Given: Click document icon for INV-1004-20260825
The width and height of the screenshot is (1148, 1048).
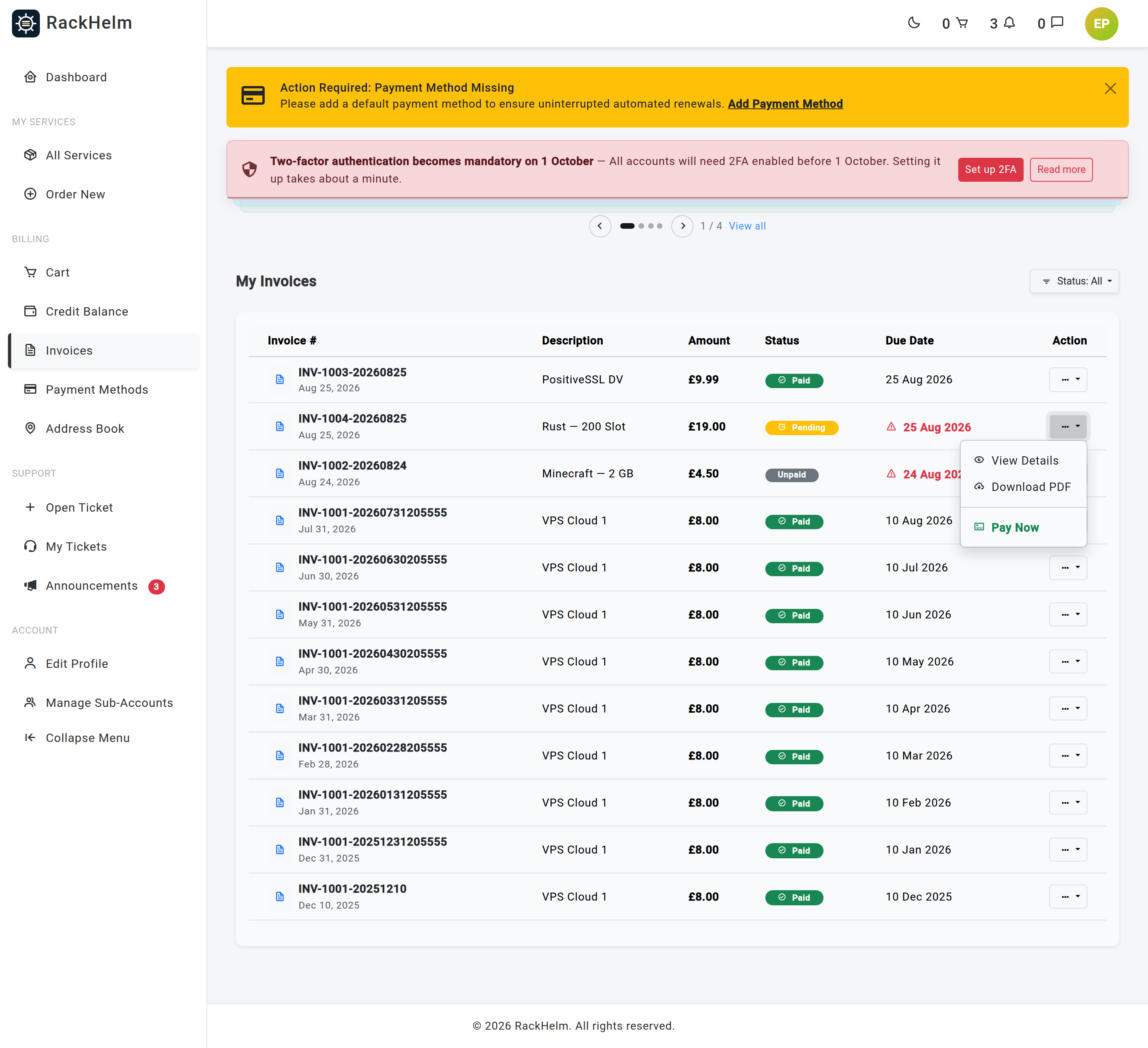Looking at the screenshot, I should coord(279,427).
